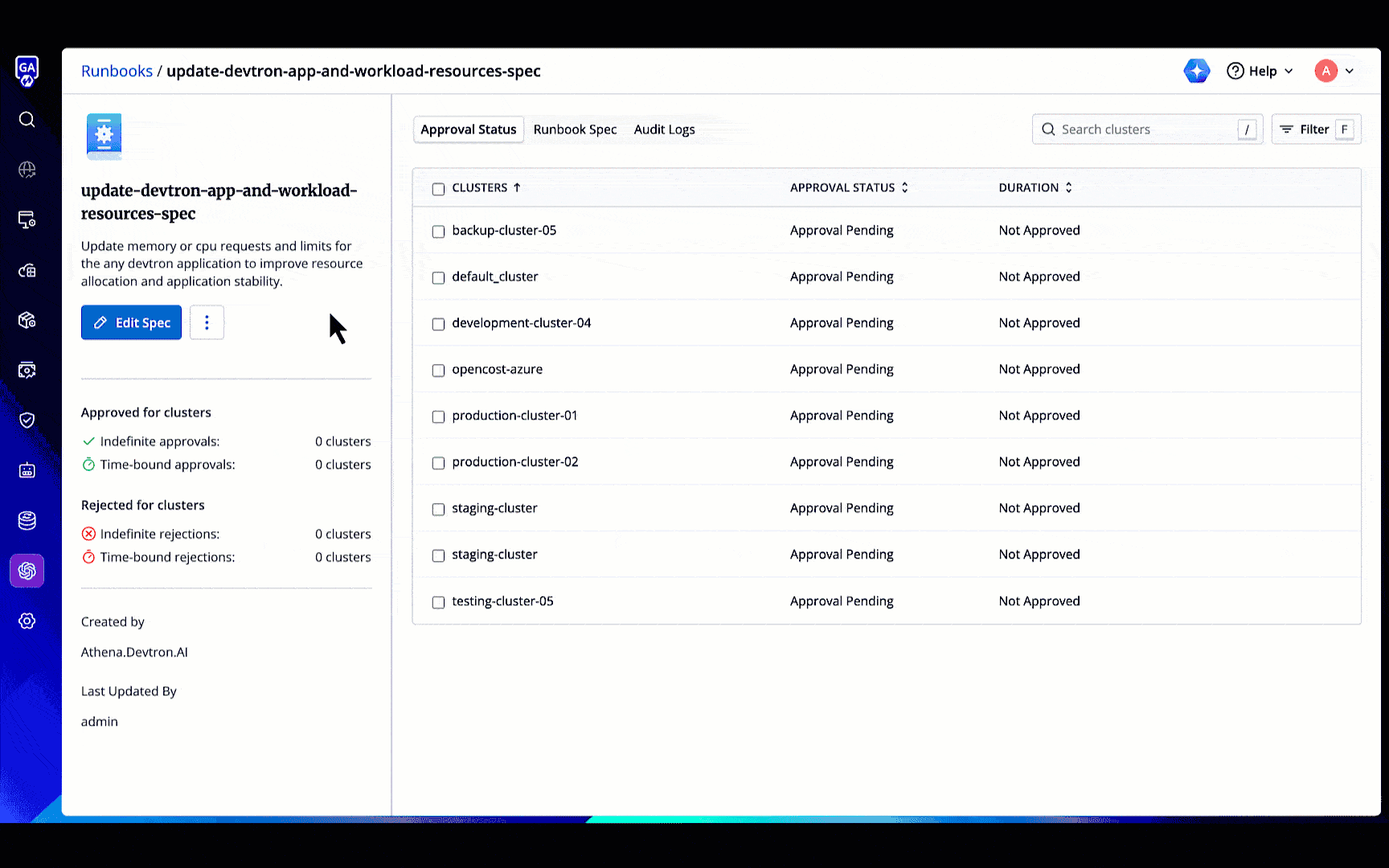
Task: Check the backup-cluster-05 checkbox
Action: pos(438,231)
